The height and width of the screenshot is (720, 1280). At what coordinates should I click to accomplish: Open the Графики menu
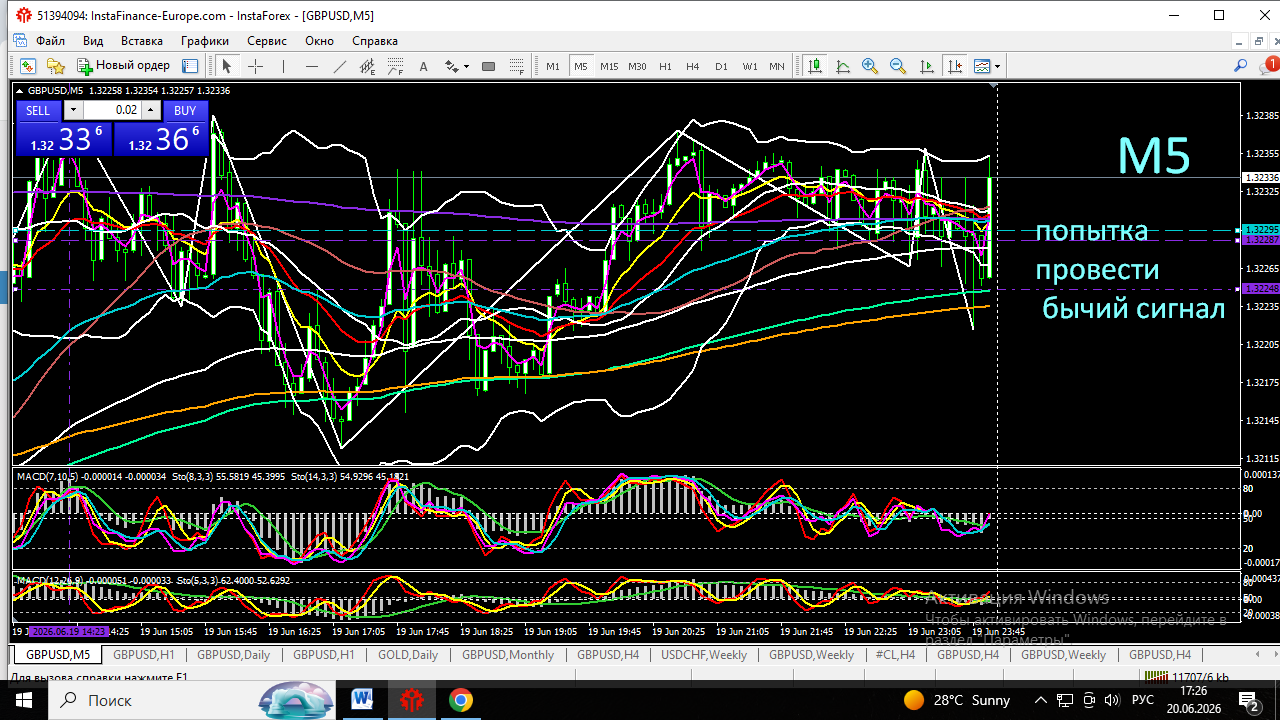pyautogui.click(x=205, y=41)
